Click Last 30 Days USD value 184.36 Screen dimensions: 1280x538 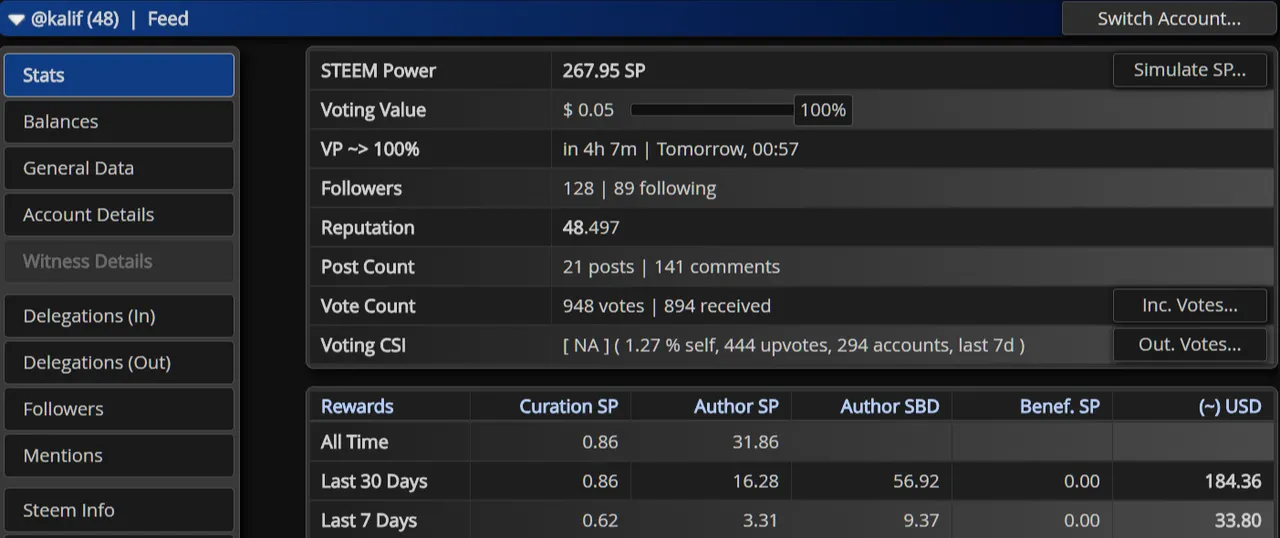pos(1233,482)
